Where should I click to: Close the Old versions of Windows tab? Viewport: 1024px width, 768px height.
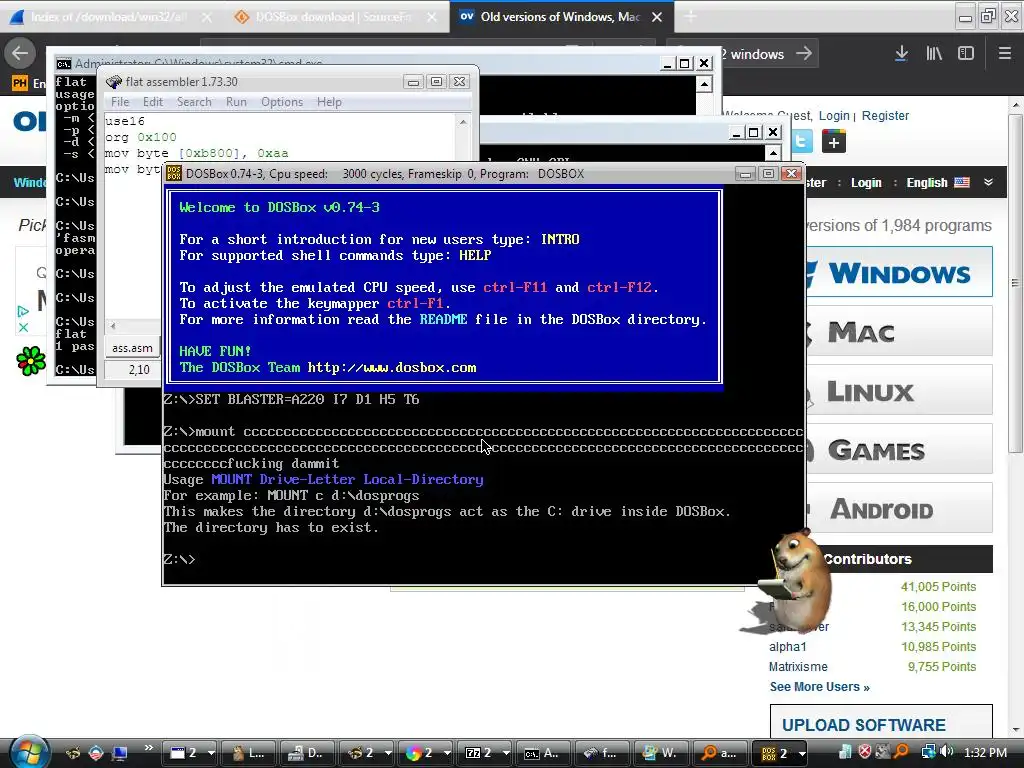point(657,17)
